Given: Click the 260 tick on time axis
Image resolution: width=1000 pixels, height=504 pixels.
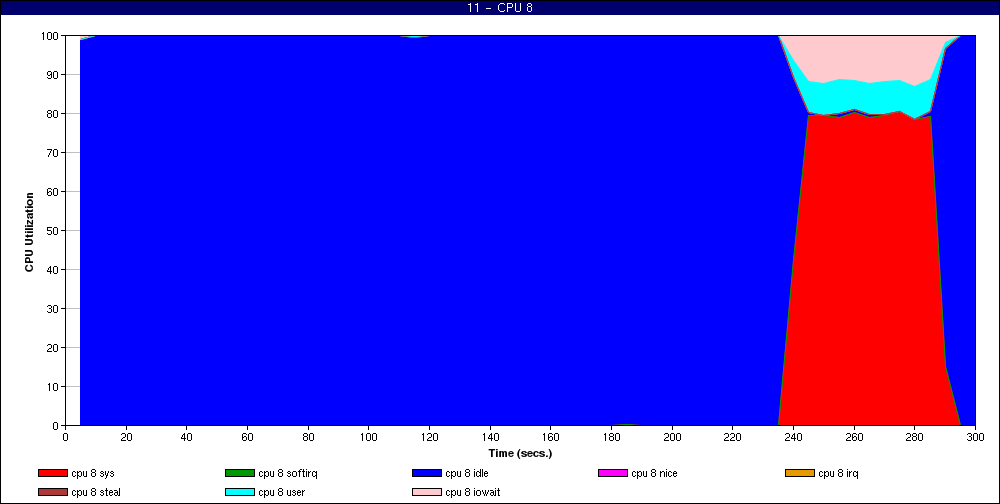Looking at the screenshot, I should point(854,437).
